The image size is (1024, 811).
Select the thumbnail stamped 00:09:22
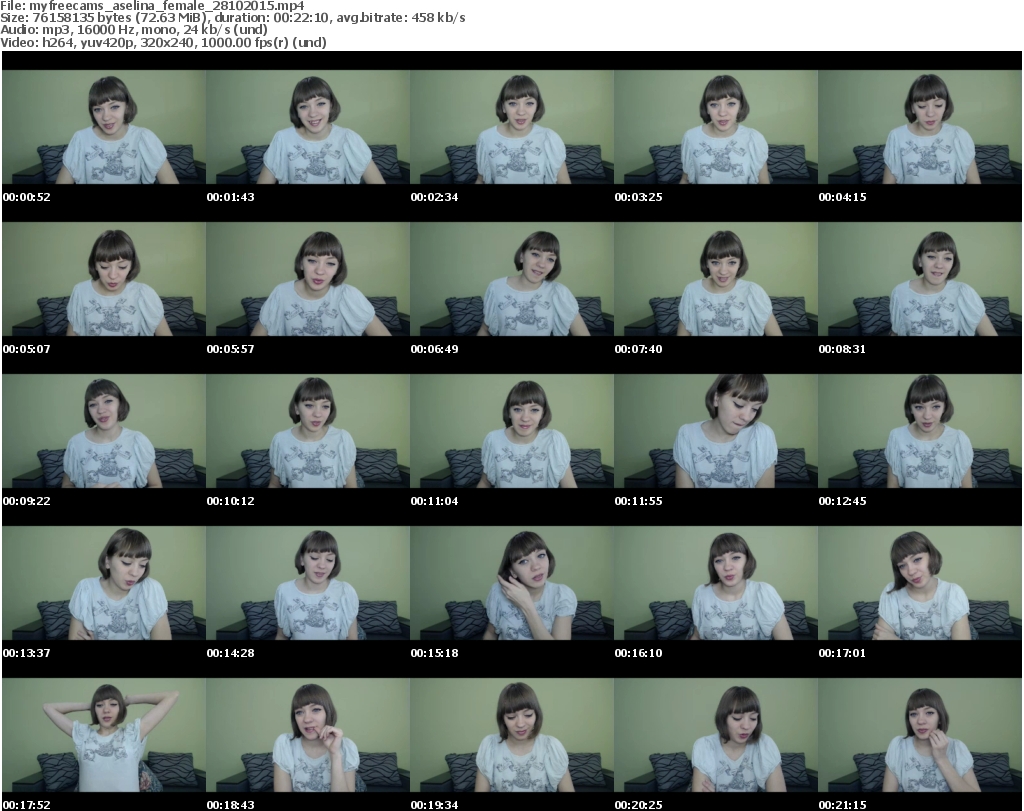point(104,432)
